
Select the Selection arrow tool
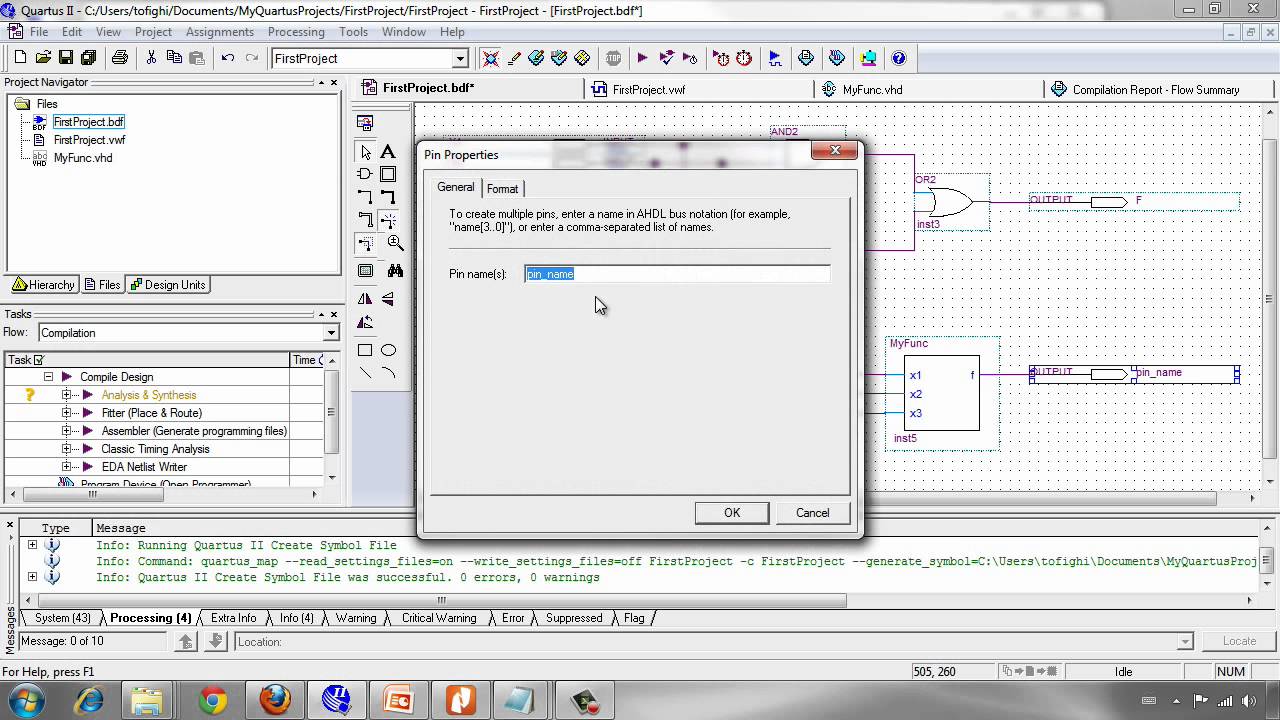pos(365,152)
